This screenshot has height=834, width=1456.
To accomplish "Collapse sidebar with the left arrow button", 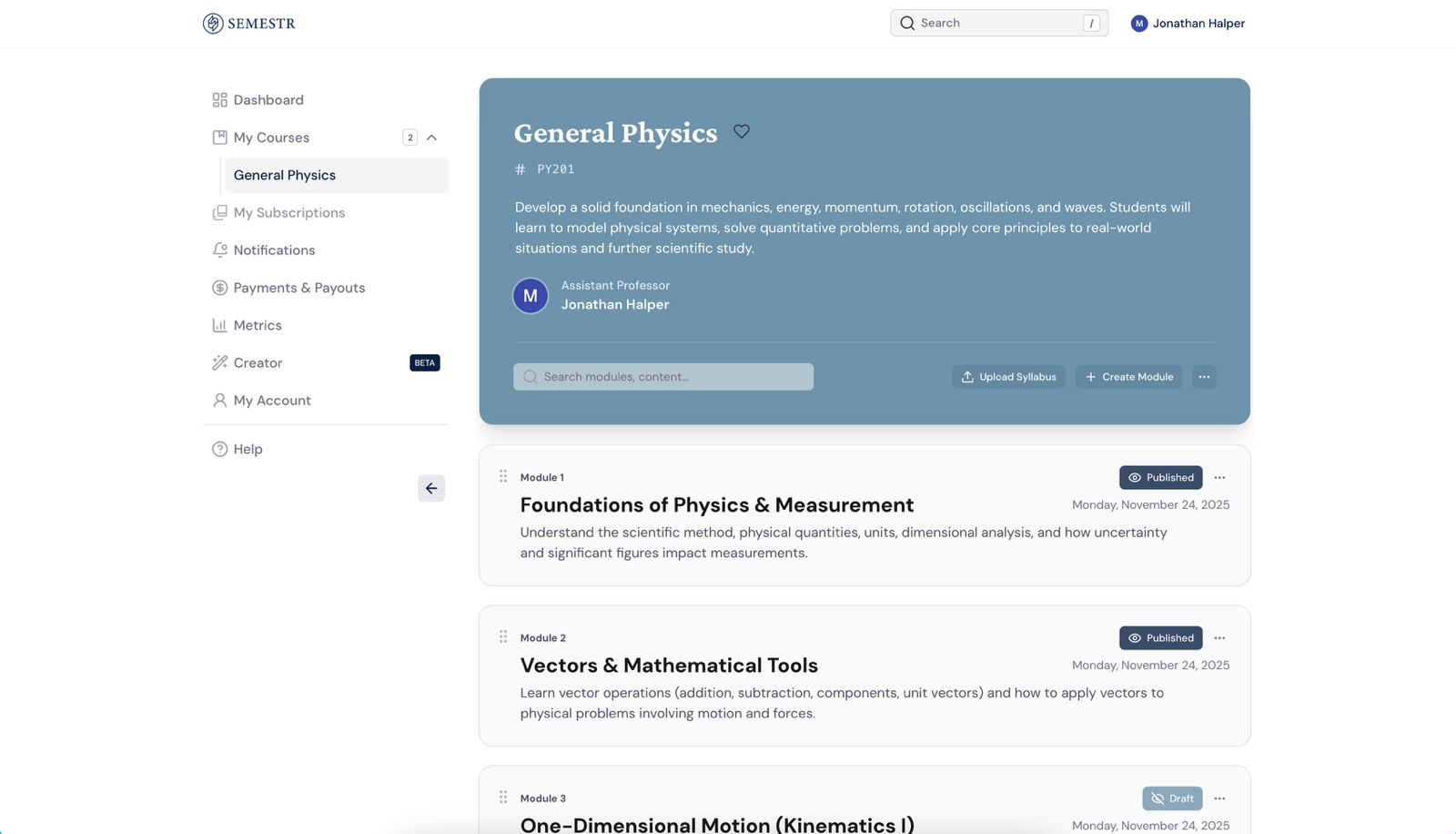I will (431, 488).
